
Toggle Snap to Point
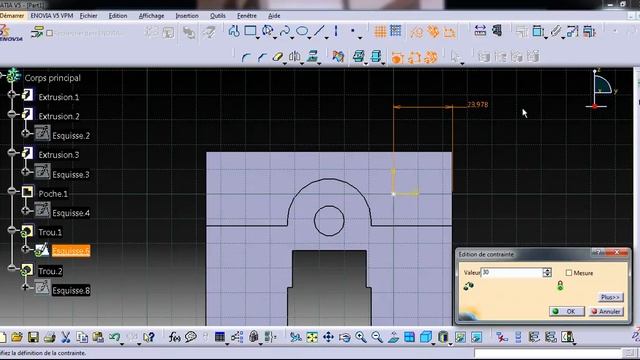pyautogui.click(x=396, y=31)
